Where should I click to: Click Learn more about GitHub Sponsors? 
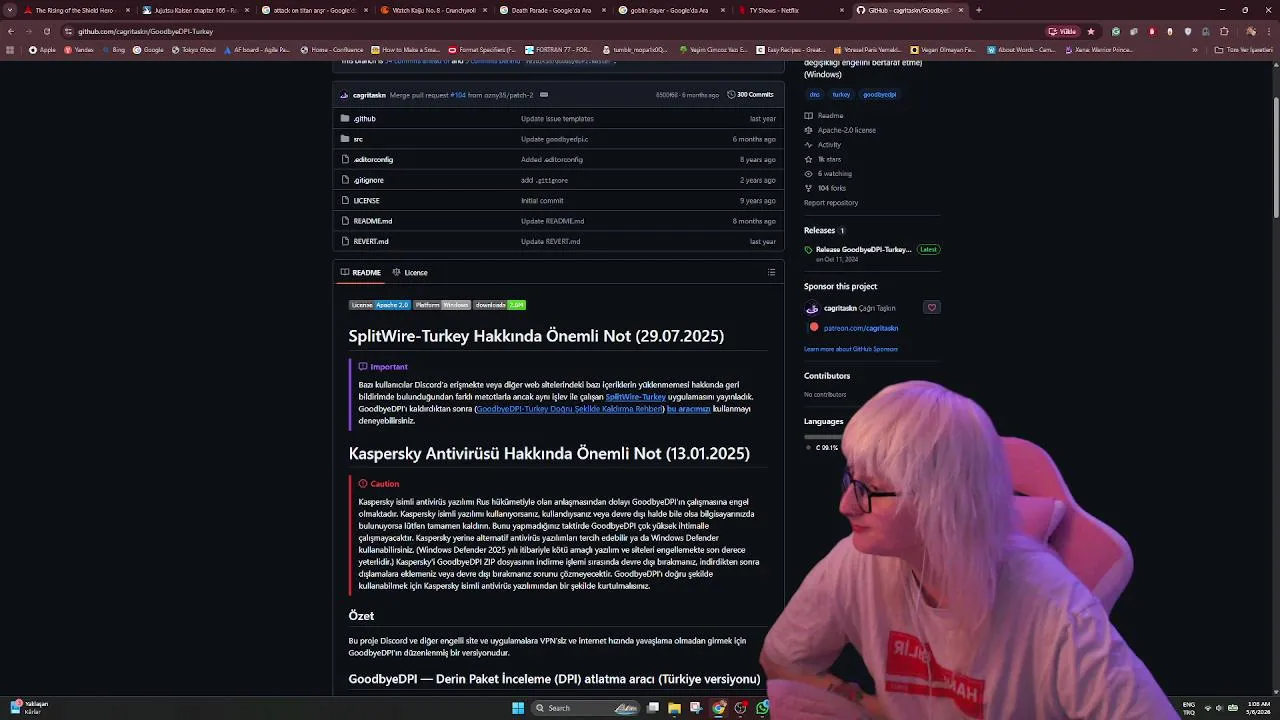(851, 349)
